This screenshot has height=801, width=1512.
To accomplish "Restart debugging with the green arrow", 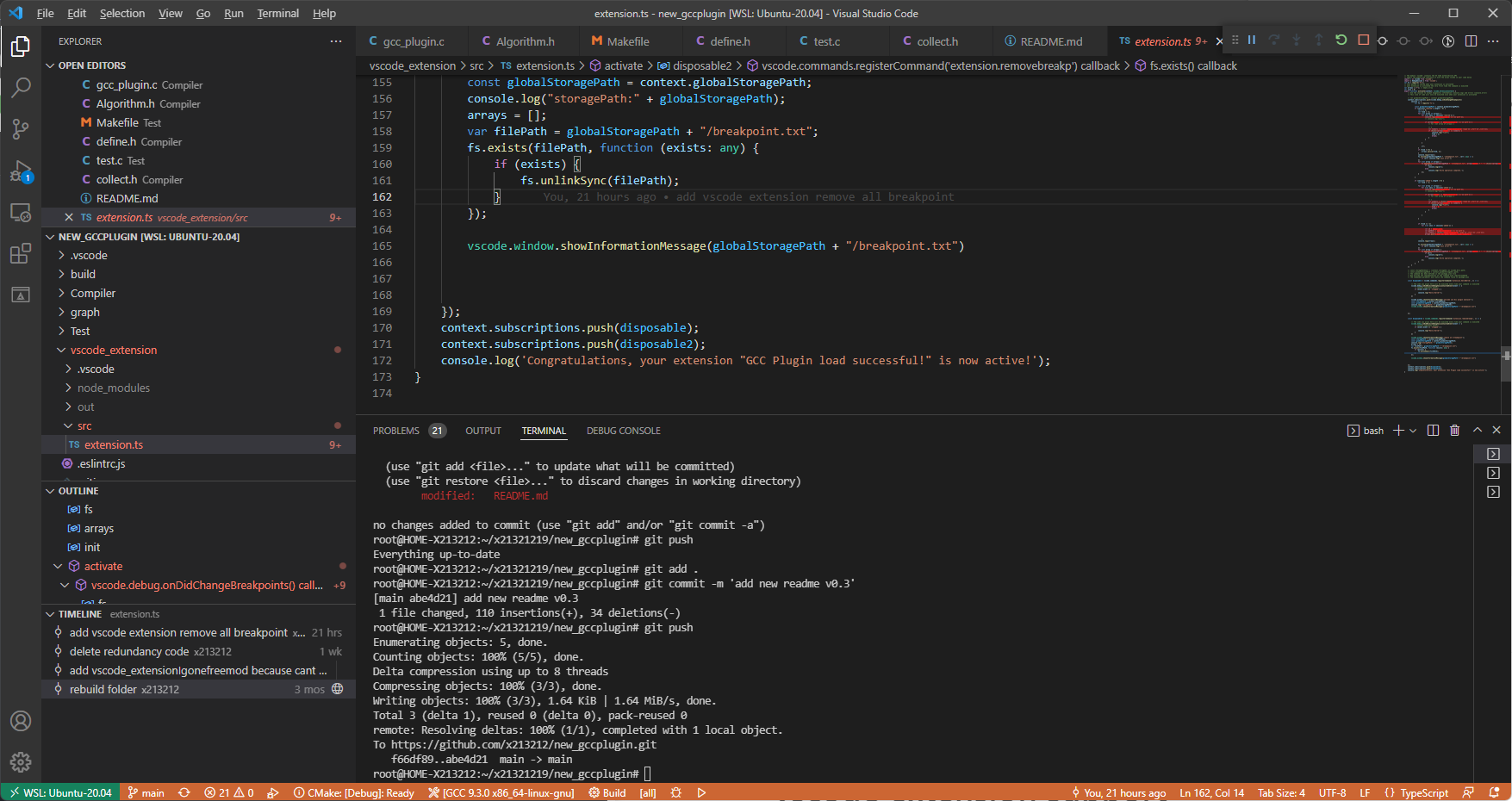I will [x=1341, y=40].
